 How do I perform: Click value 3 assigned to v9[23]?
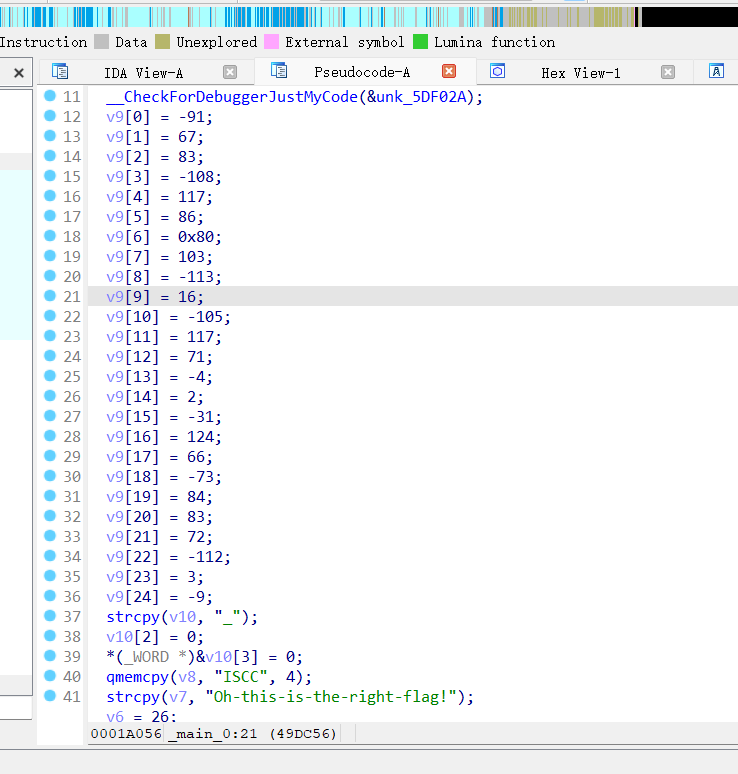pos(192,577)
